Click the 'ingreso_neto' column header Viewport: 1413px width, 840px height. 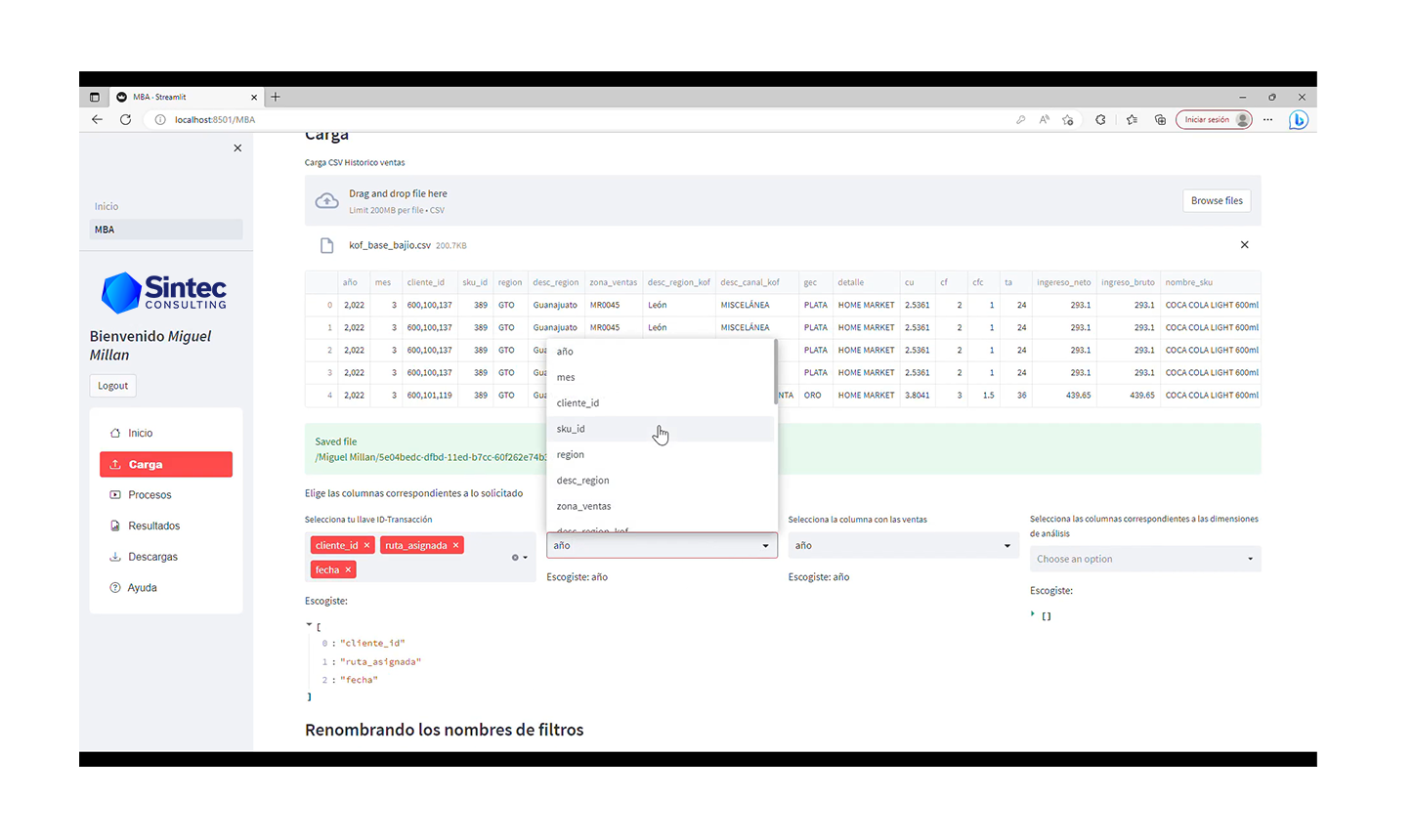1063,282
